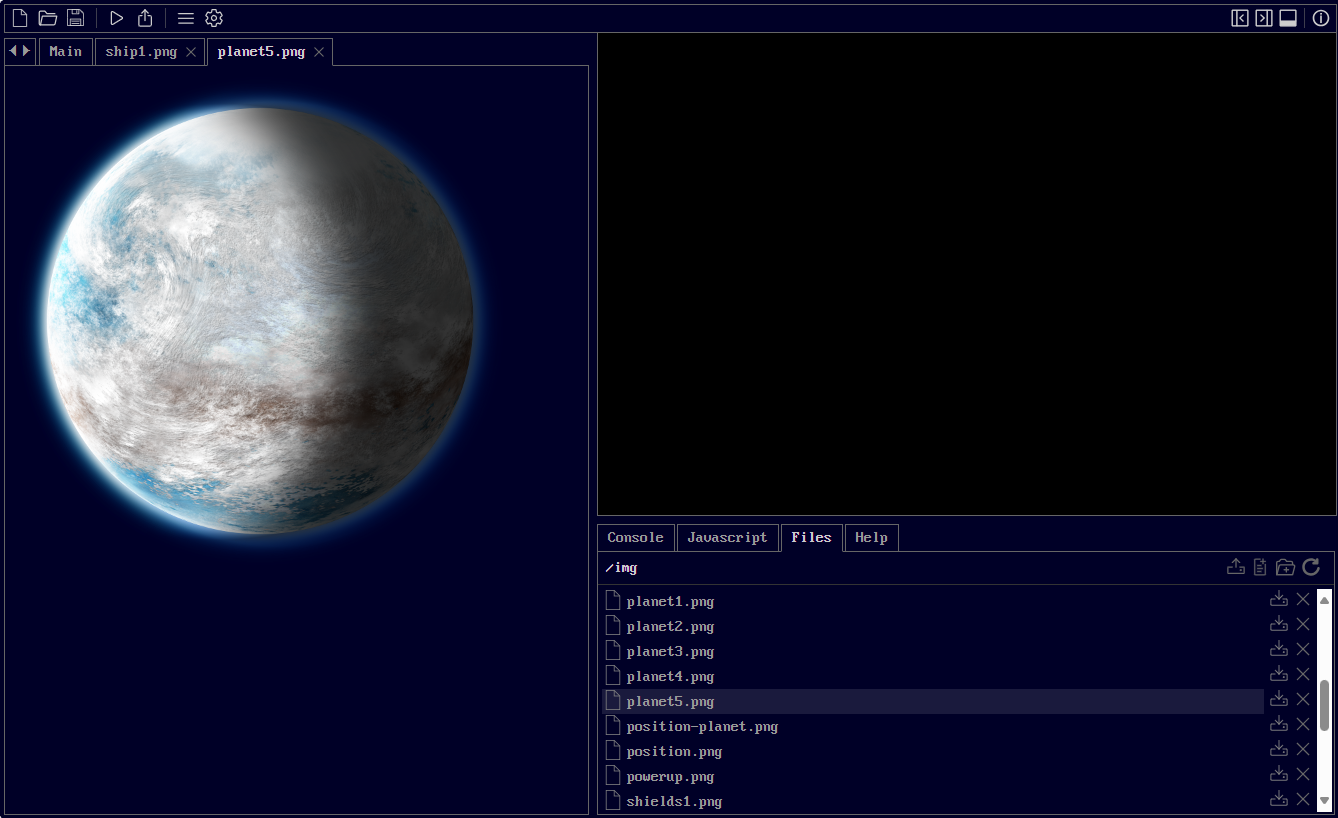Open position.png in file list

(933, 751)
